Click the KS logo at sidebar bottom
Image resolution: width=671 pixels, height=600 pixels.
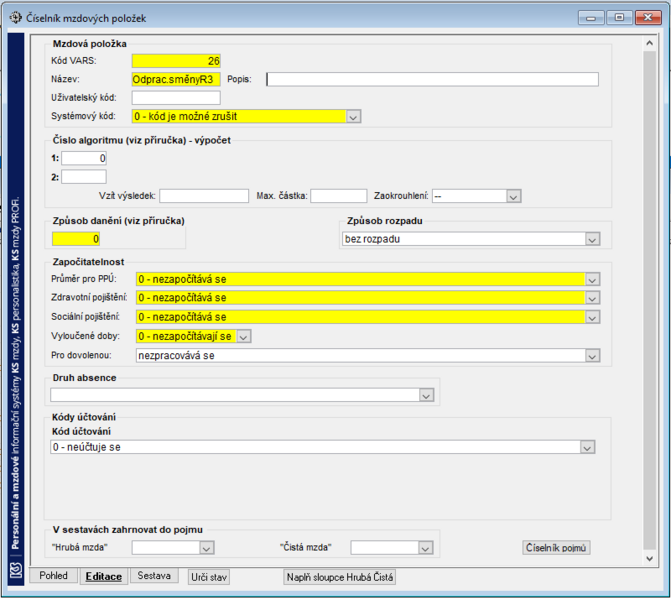pos(16,571)
